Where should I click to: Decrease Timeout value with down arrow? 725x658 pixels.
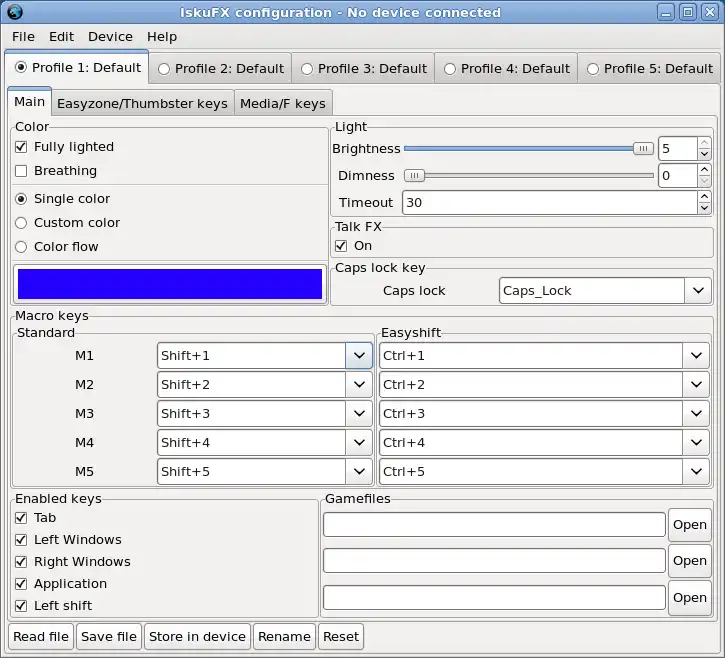pyautogui.click(x=704, y=208)
